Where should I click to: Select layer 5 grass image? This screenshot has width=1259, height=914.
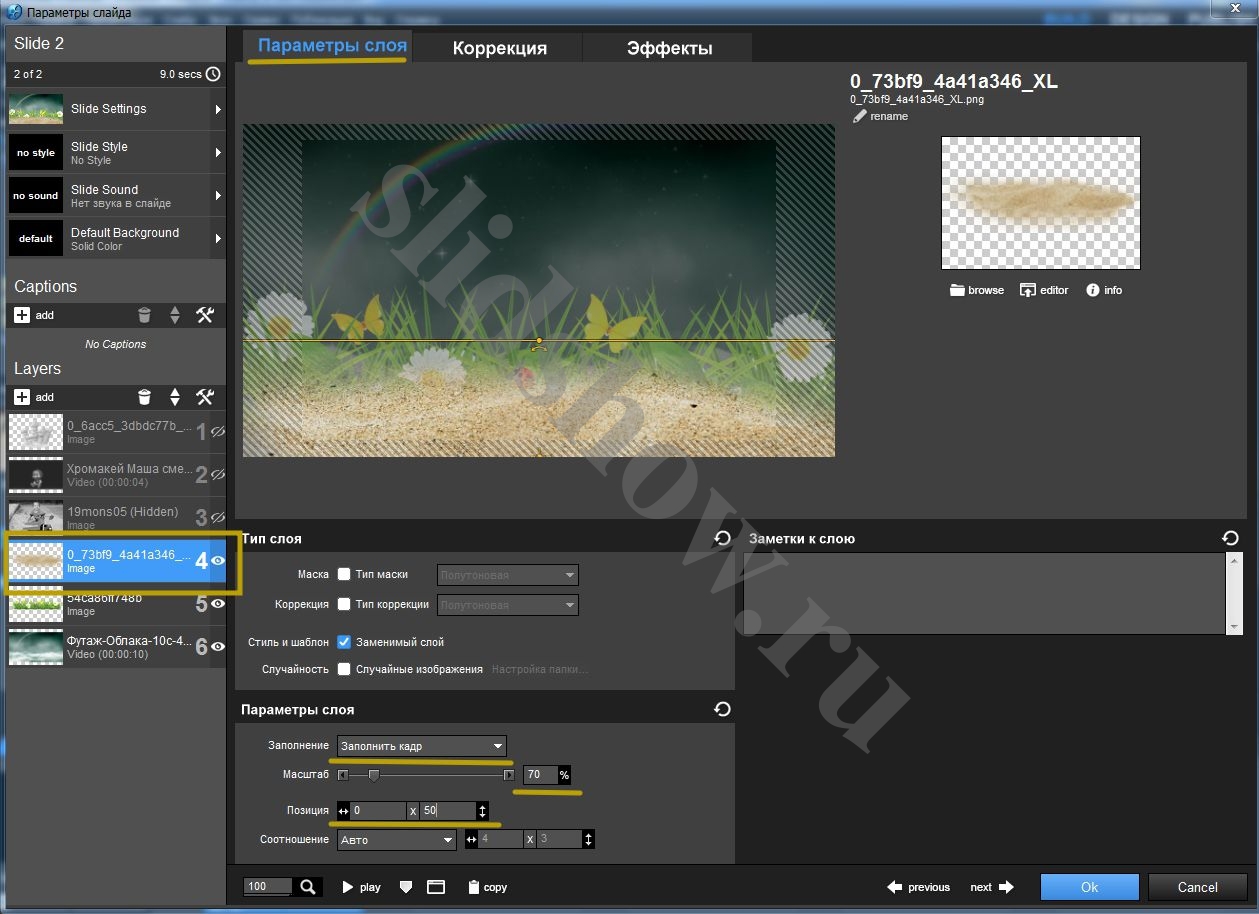tap(116, 604)
